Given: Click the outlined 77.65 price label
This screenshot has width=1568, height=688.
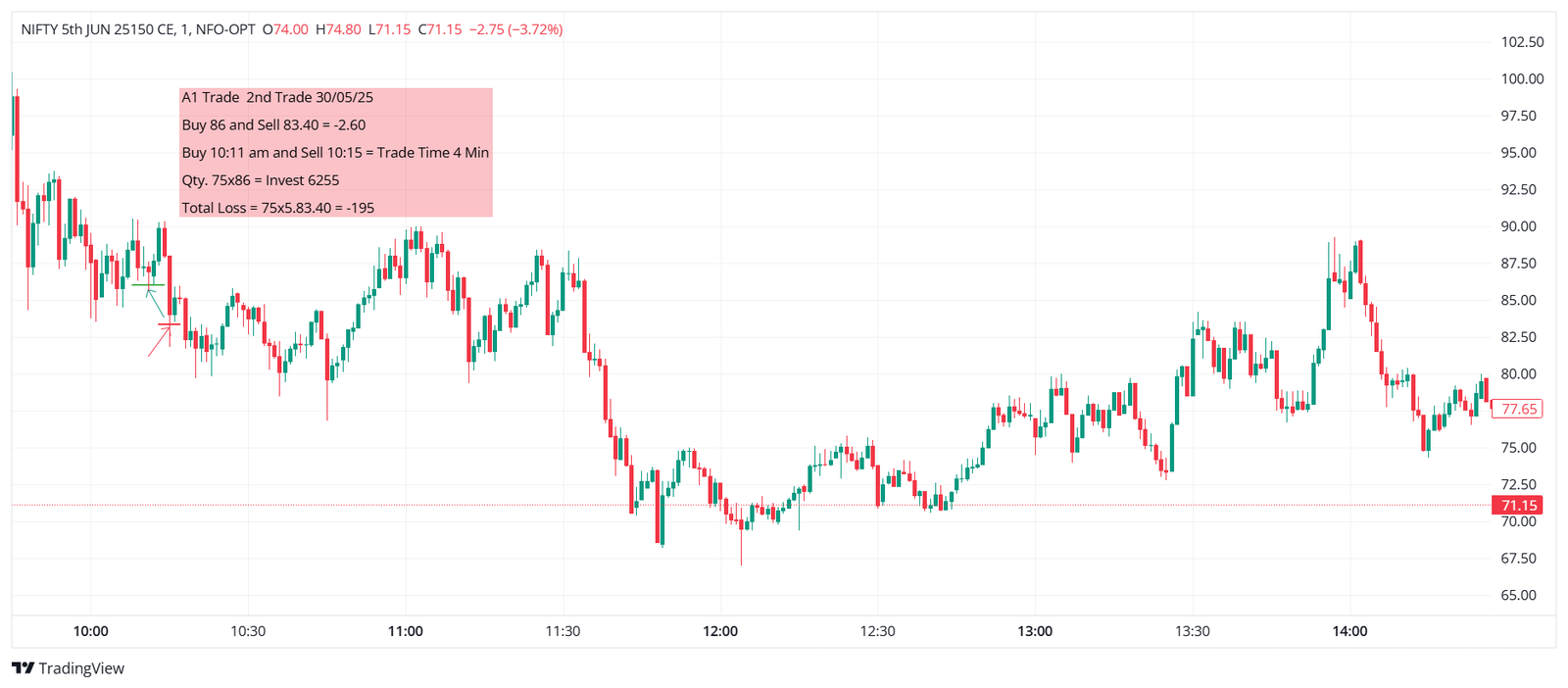Looking at the screenshot, I should 1517,409.
